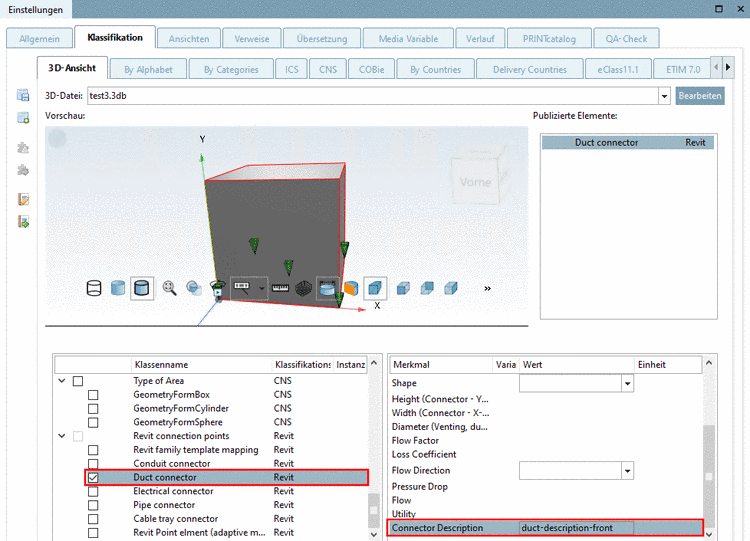Check the Type of Area checkbox
The width and height of the screenshot is (750, 541).
(x=78, y=381)
